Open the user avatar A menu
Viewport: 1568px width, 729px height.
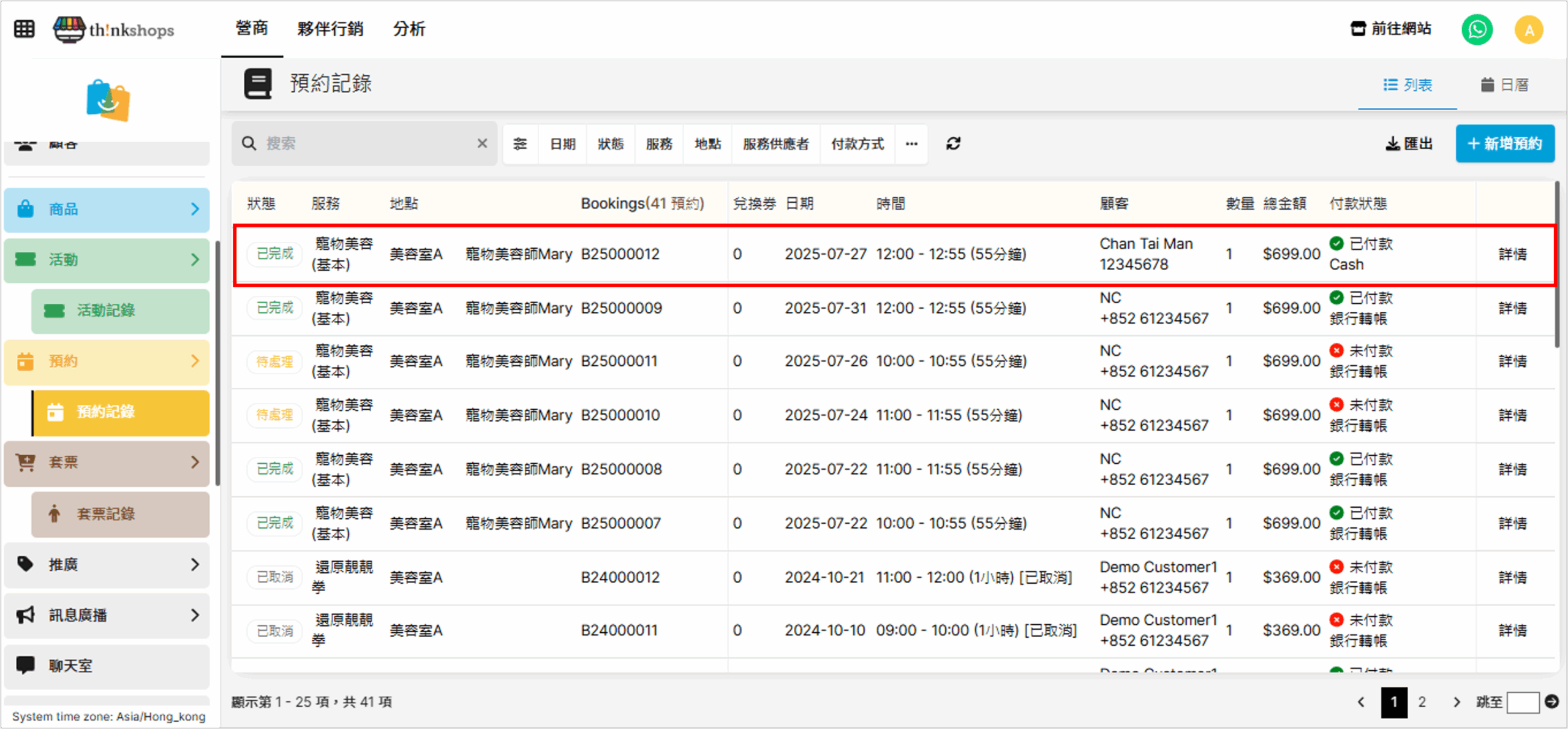(x=1529, y=29)
